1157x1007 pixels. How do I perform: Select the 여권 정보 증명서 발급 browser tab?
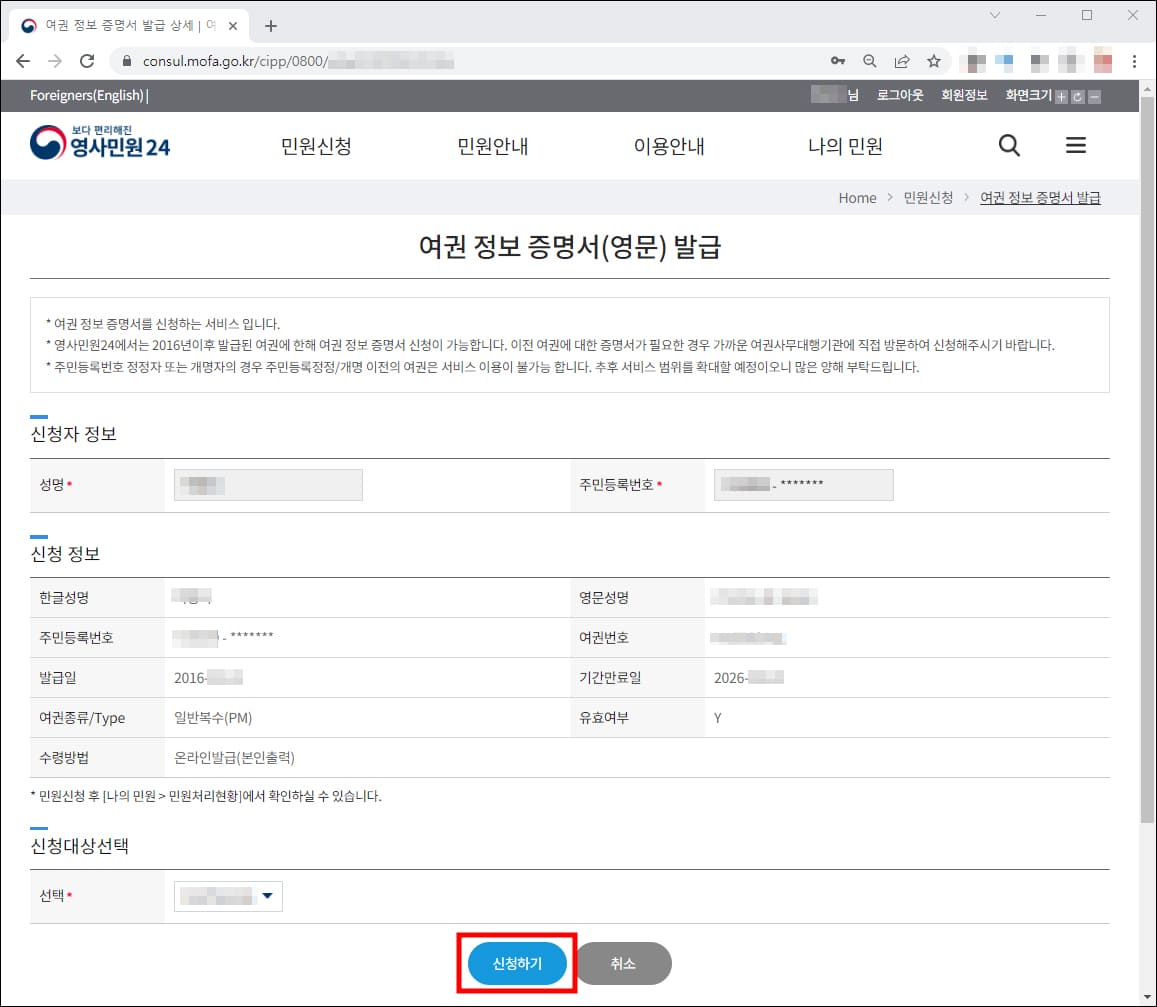coord(120,24)
